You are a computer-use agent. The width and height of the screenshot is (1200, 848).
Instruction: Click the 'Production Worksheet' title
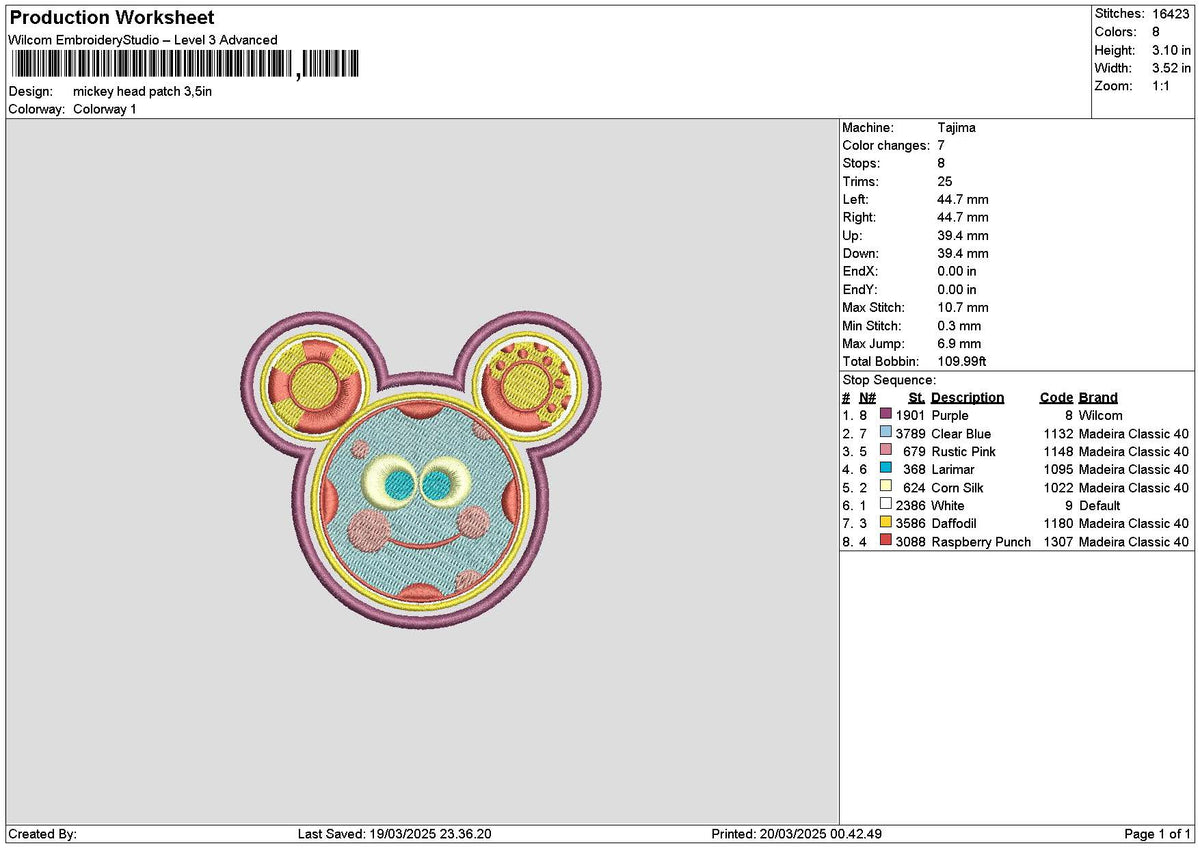pyautogui.click(x=111, y=18)
